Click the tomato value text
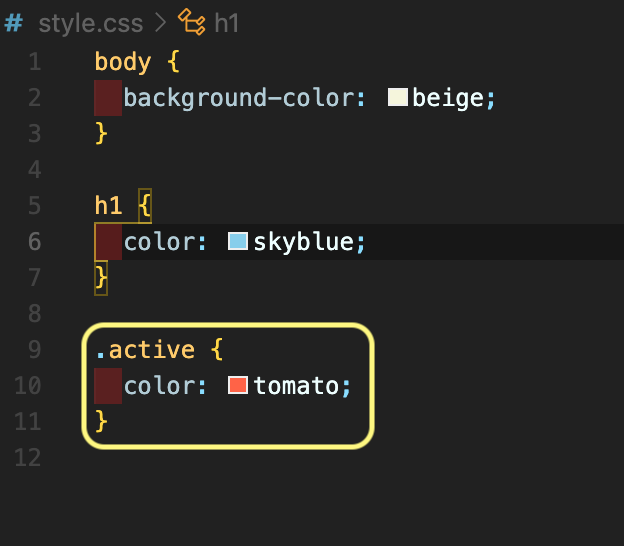Screen dimensions: 624x546 coord(296,386)
